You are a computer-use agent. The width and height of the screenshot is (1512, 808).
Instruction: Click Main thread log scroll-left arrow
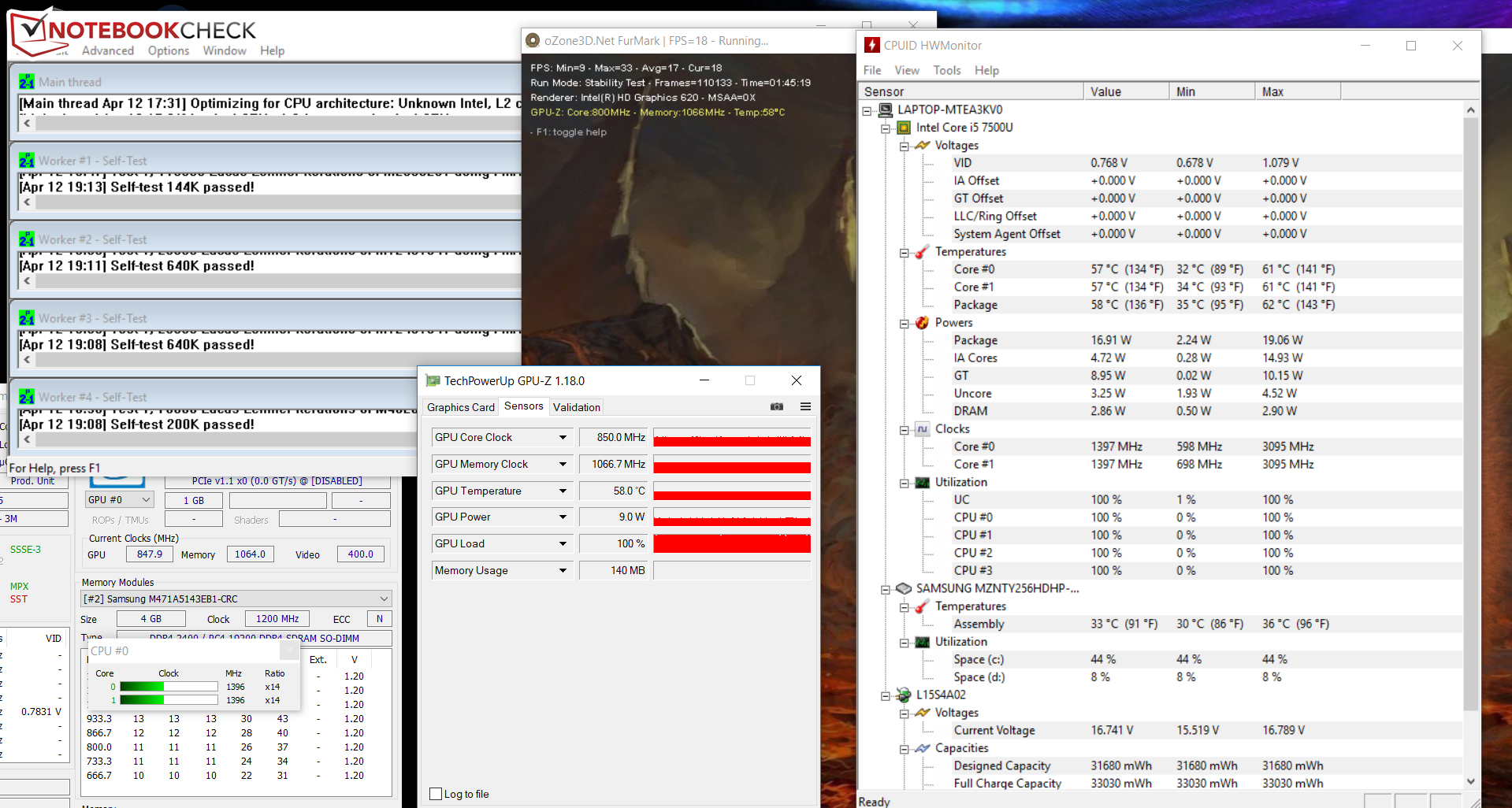pos(27,124)
